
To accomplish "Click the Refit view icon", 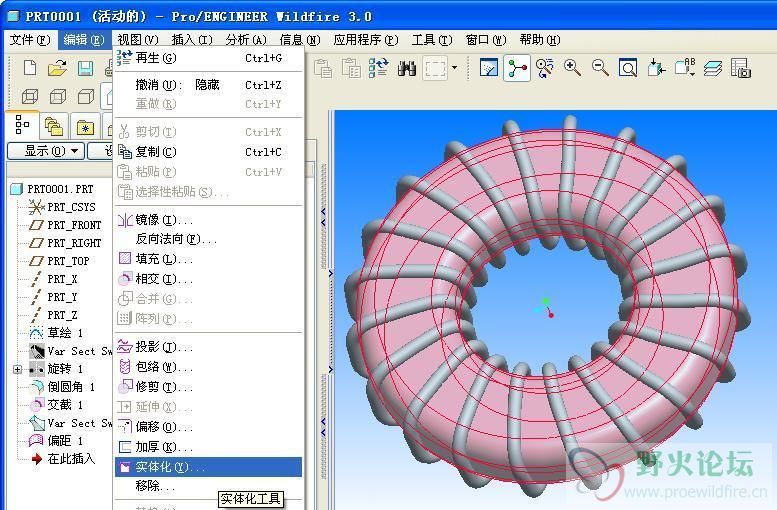I will (628, 68).
